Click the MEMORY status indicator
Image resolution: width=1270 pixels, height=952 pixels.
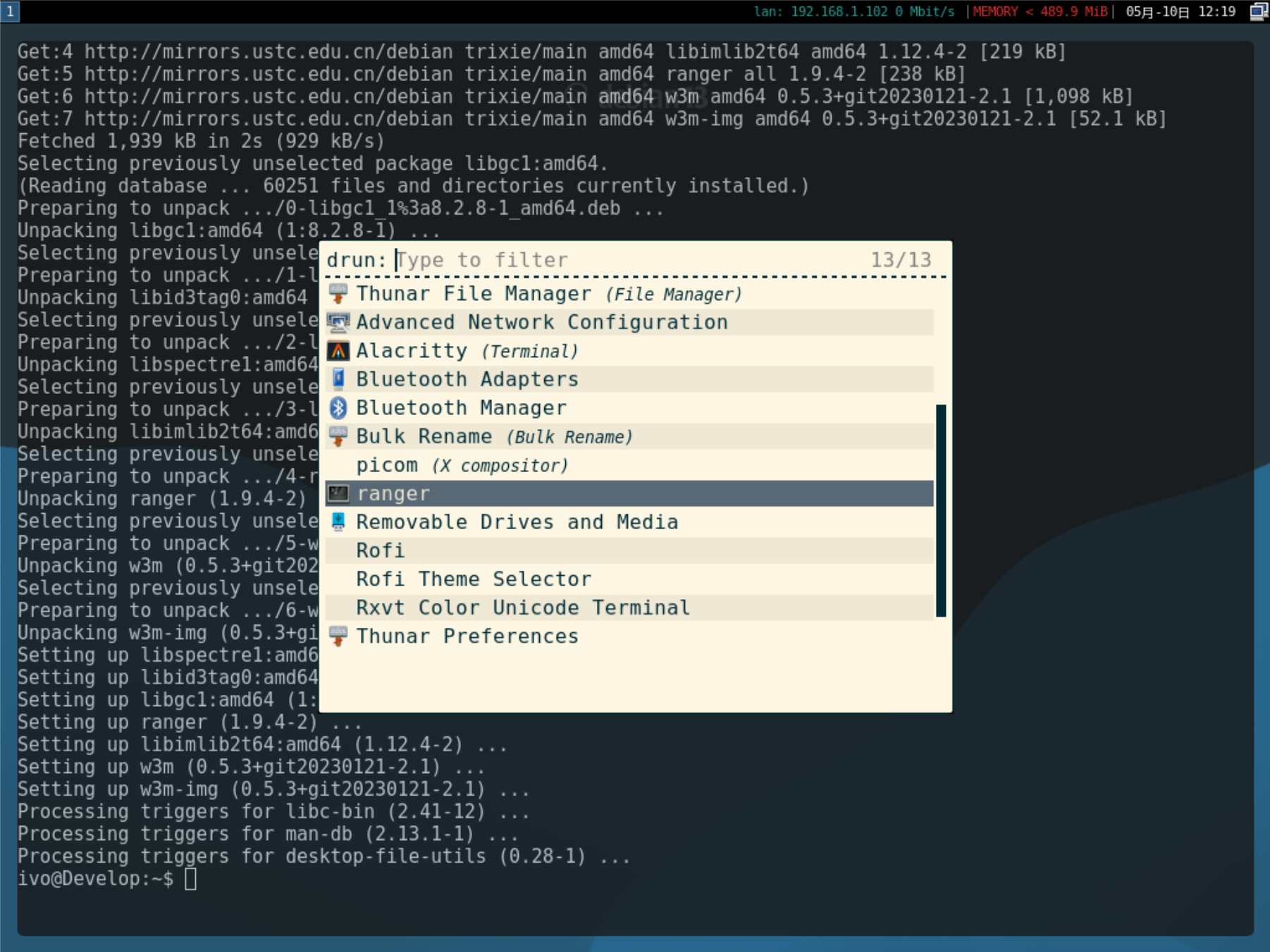click(1040, 11)
